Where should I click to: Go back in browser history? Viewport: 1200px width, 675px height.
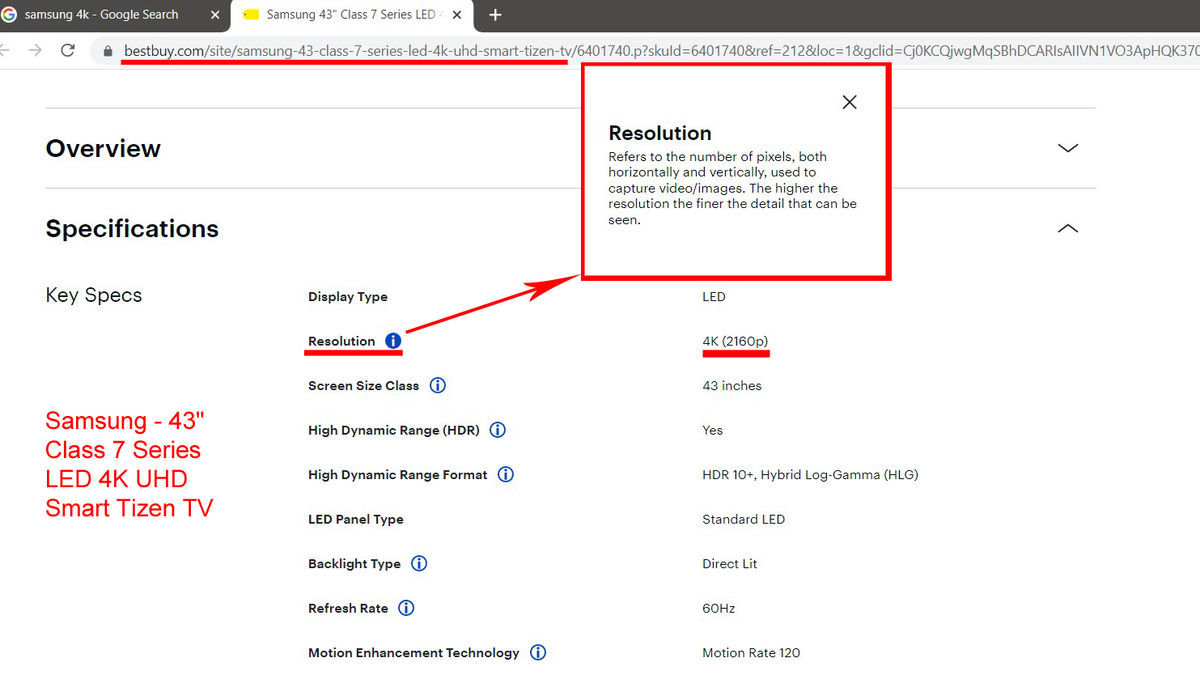[5, 50]
